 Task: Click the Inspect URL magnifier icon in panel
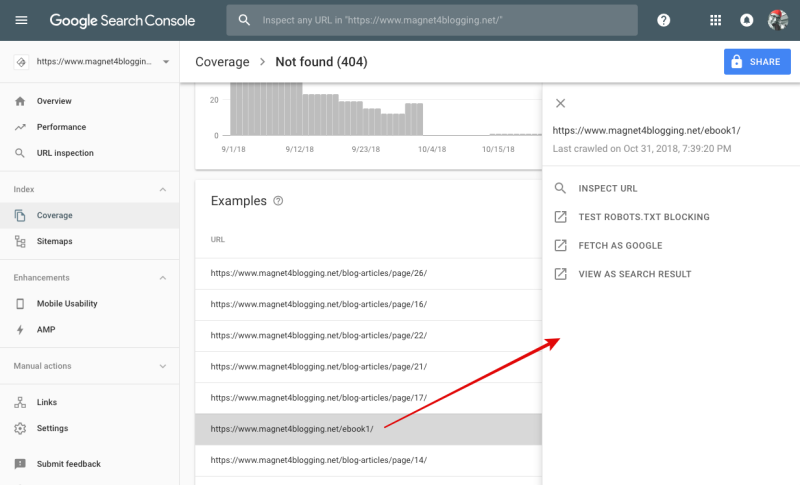(560, 188)
